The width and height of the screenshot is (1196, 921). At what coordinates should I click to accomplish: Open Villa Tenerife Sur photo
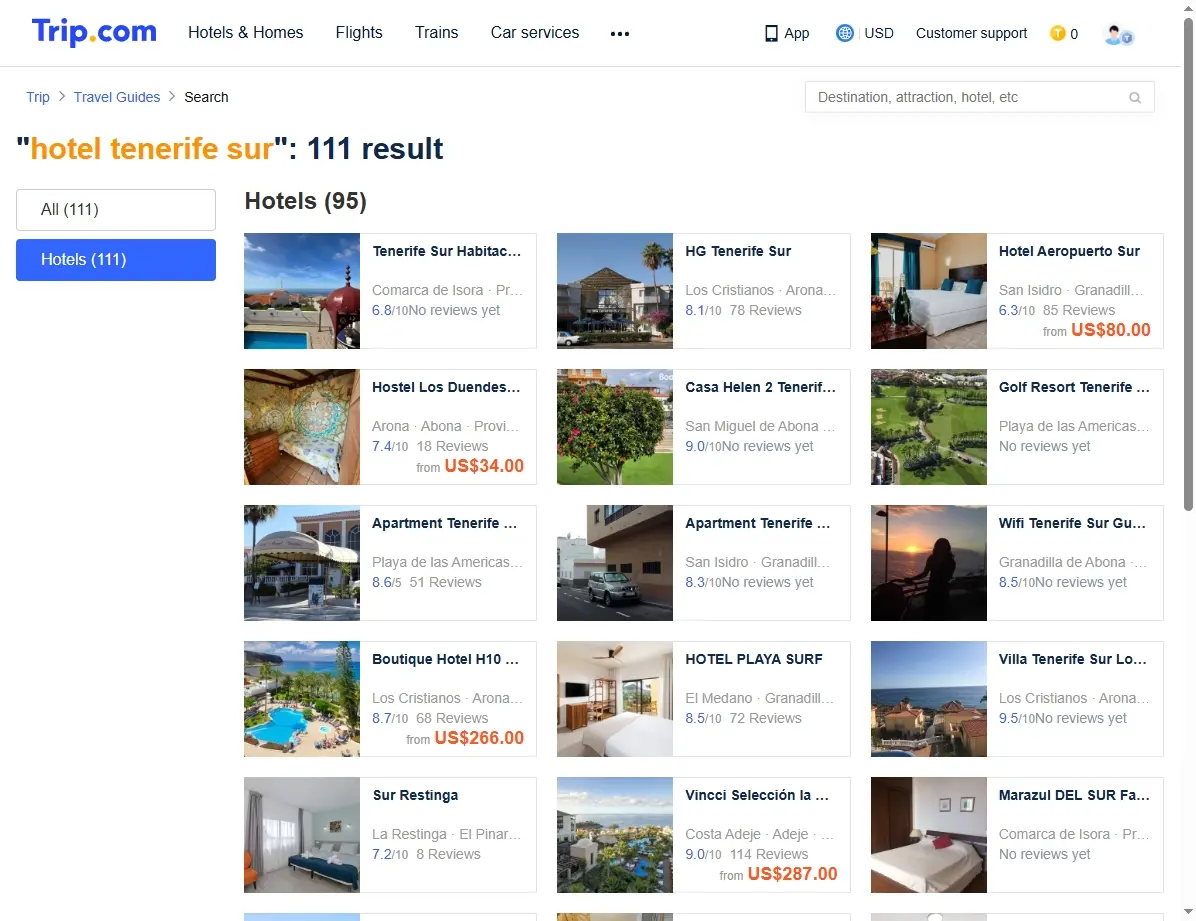coord(929,699)
